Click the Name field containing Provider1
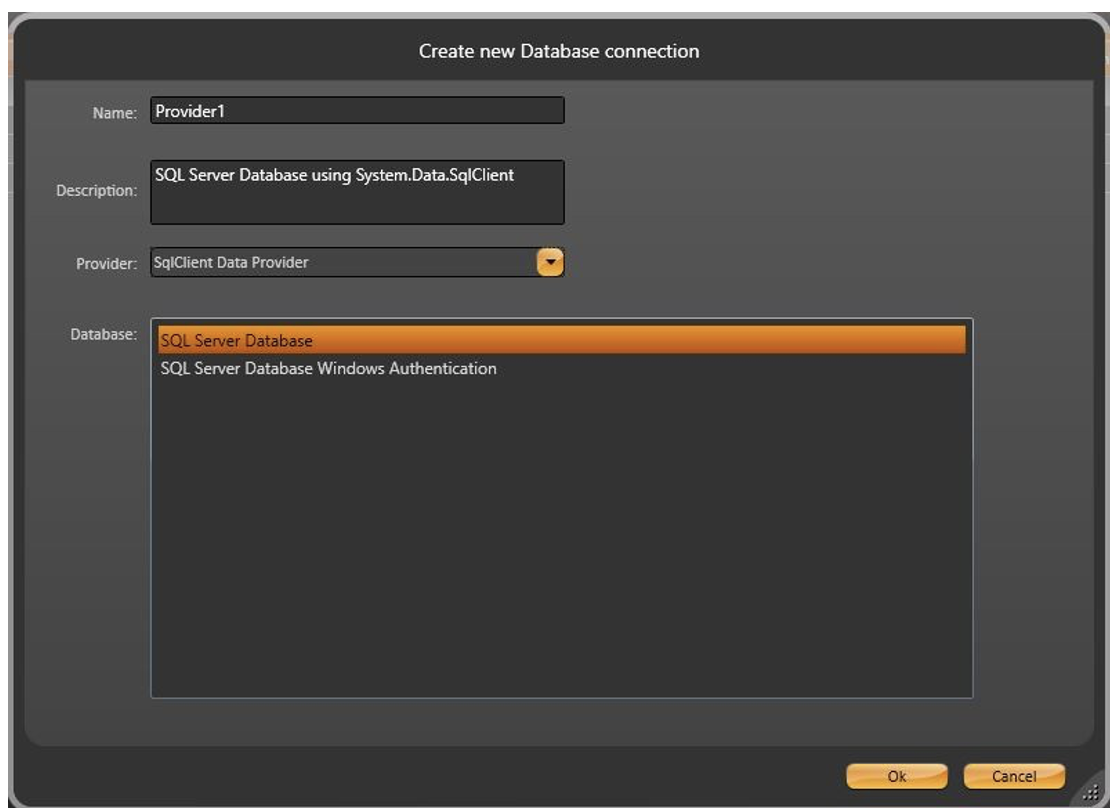Viewport: 1110px width, 808px height. (357, 111)
